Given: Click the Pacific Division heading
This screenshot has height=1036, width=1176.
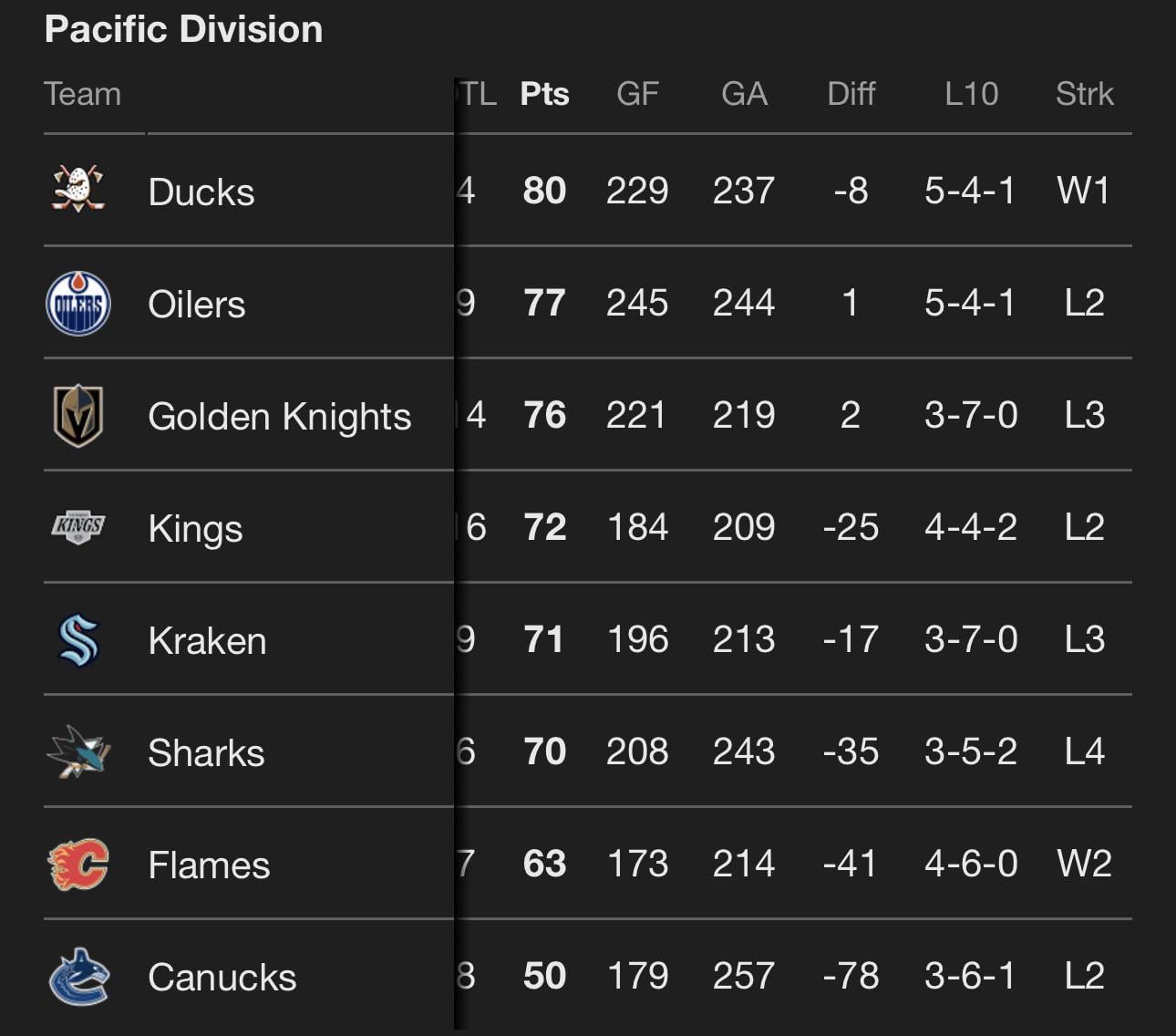Looking at the screenshot, I should point(183,29).
